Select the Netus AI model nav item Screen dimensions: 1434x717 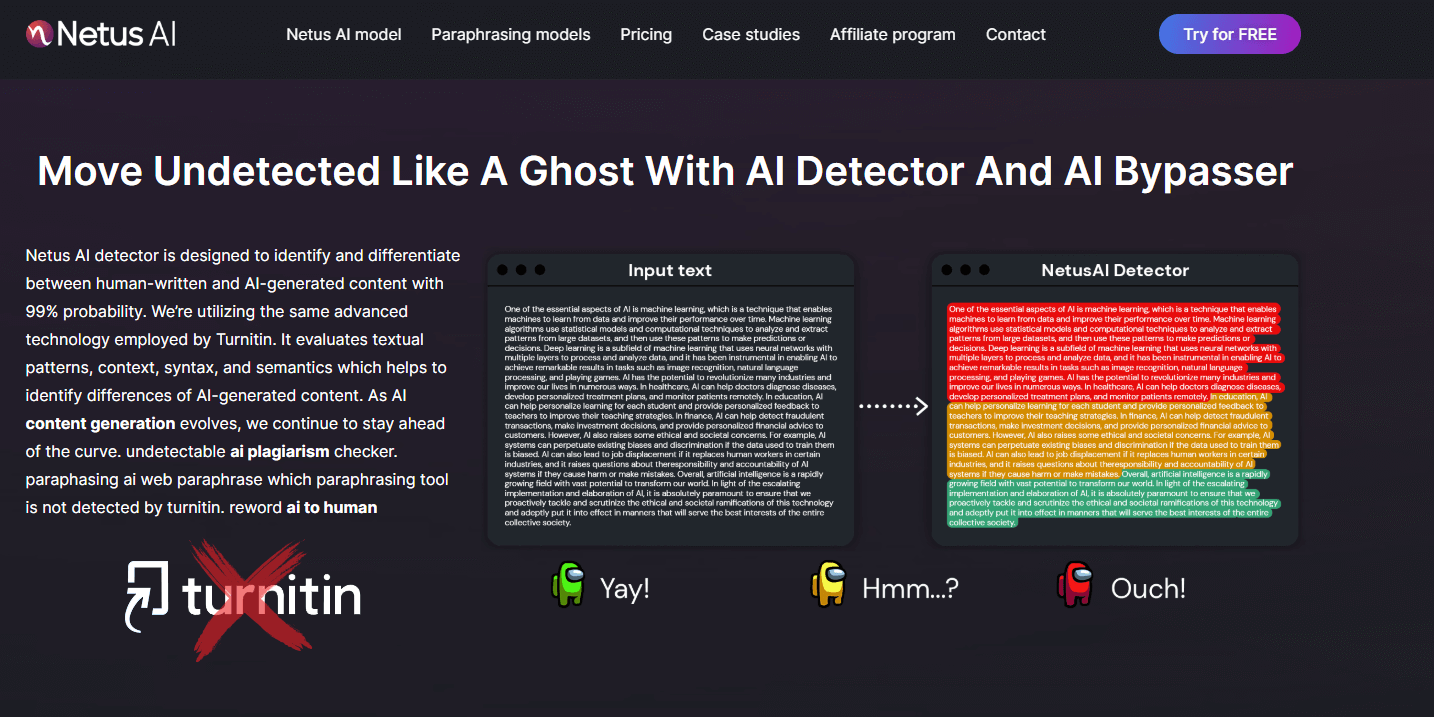click(343, 34)
